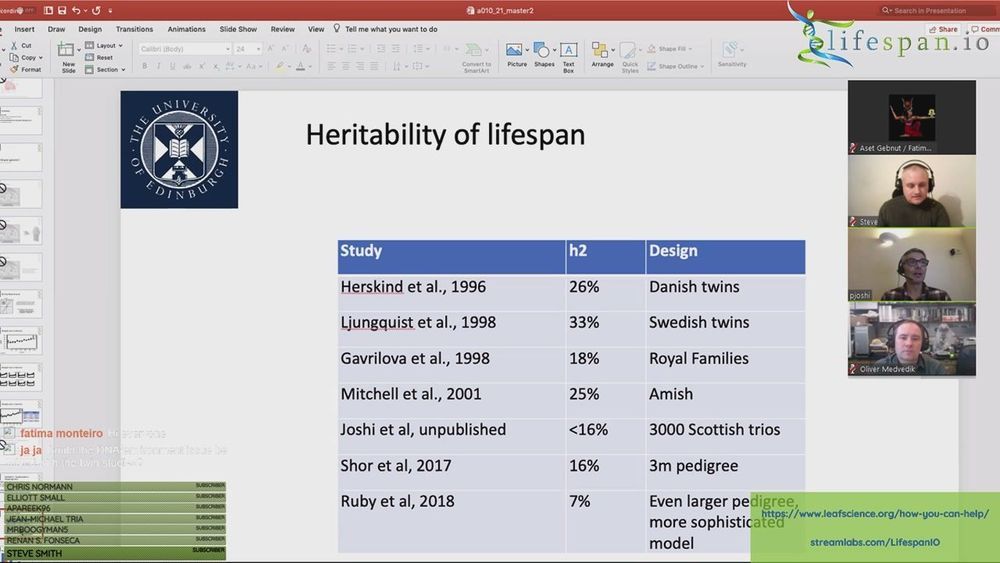
Task: Click the Convert to SmartArt icon
Action: coord(476,54)
